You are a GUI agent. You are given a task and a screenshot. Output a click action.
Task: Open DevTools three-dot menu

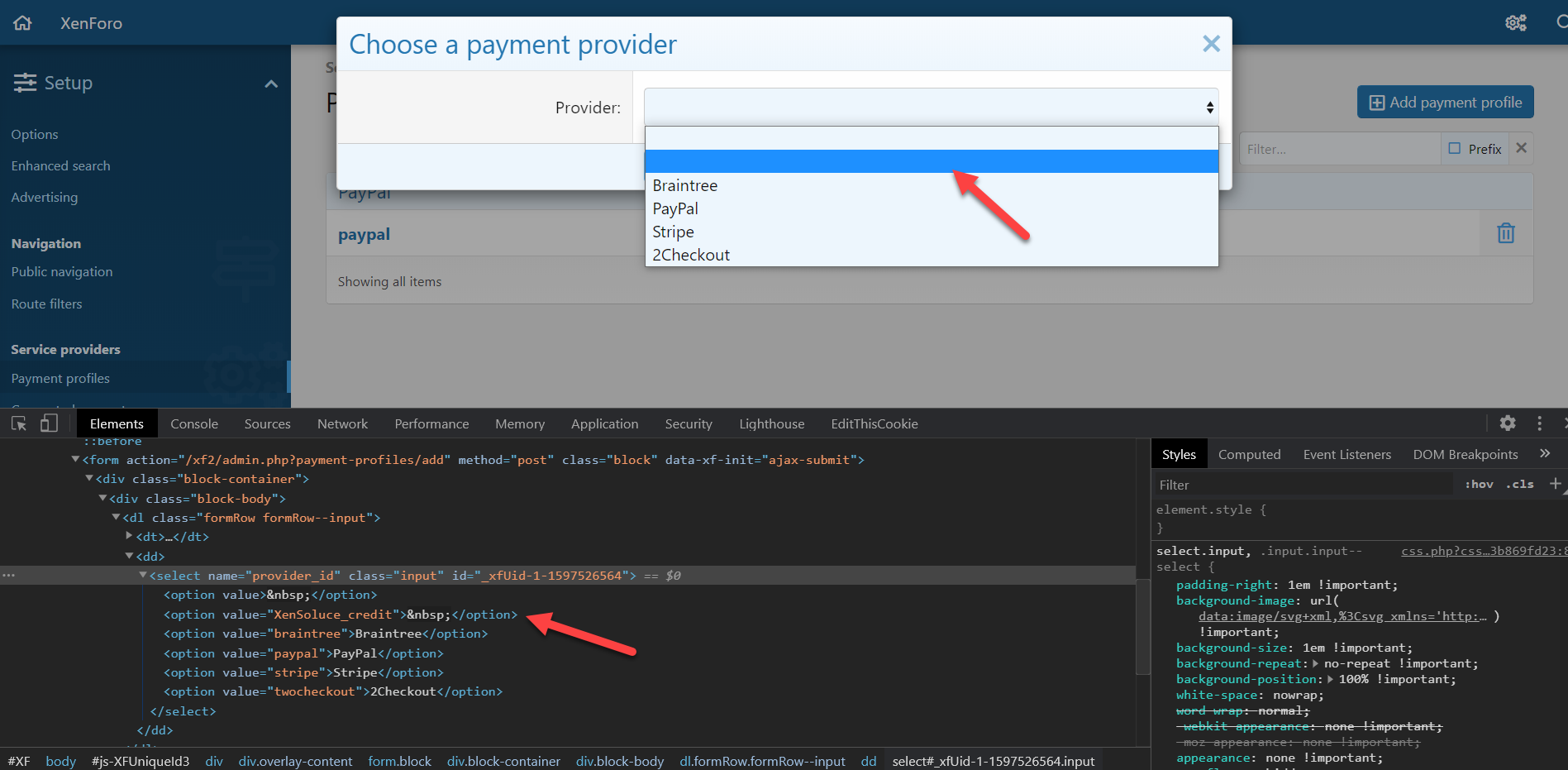point(1539,423)
